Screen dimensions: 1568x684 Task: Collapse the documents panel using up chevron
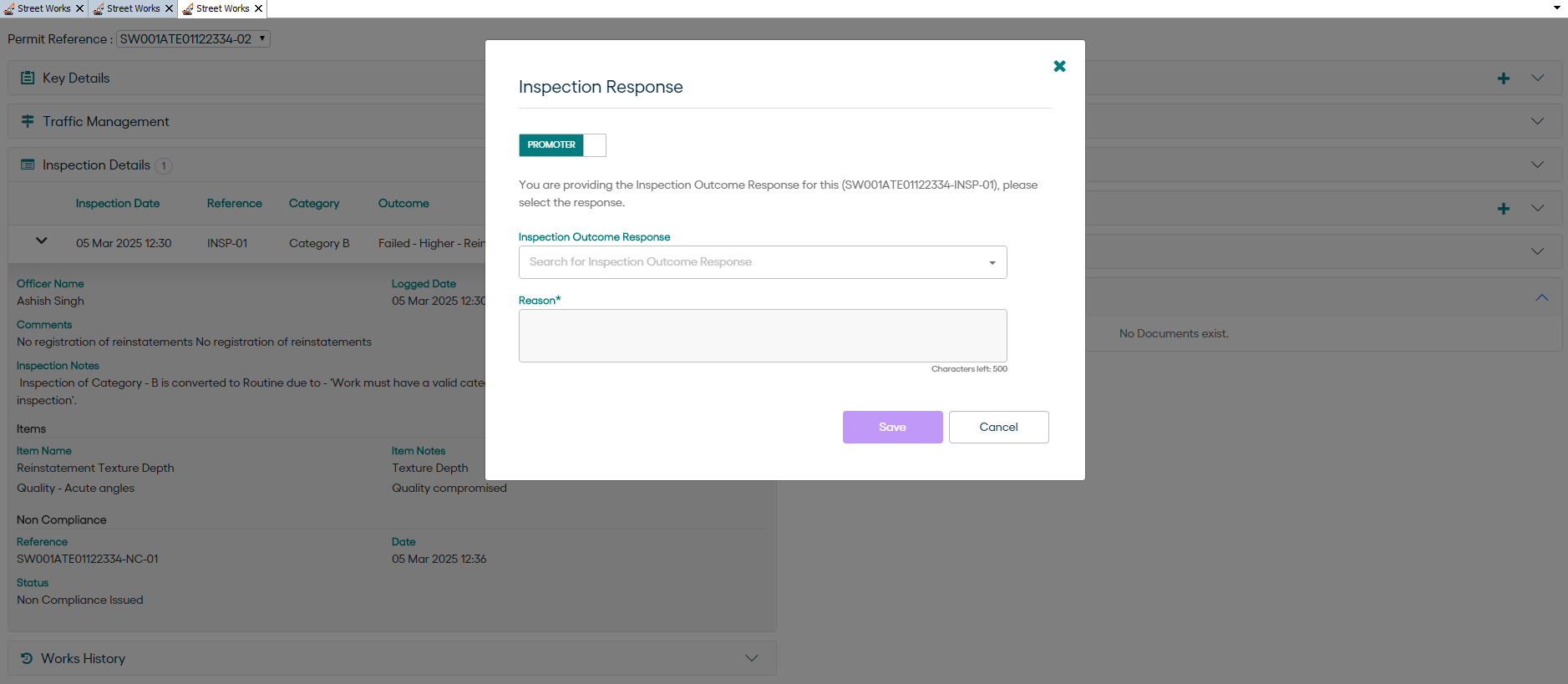(1541, 298)
